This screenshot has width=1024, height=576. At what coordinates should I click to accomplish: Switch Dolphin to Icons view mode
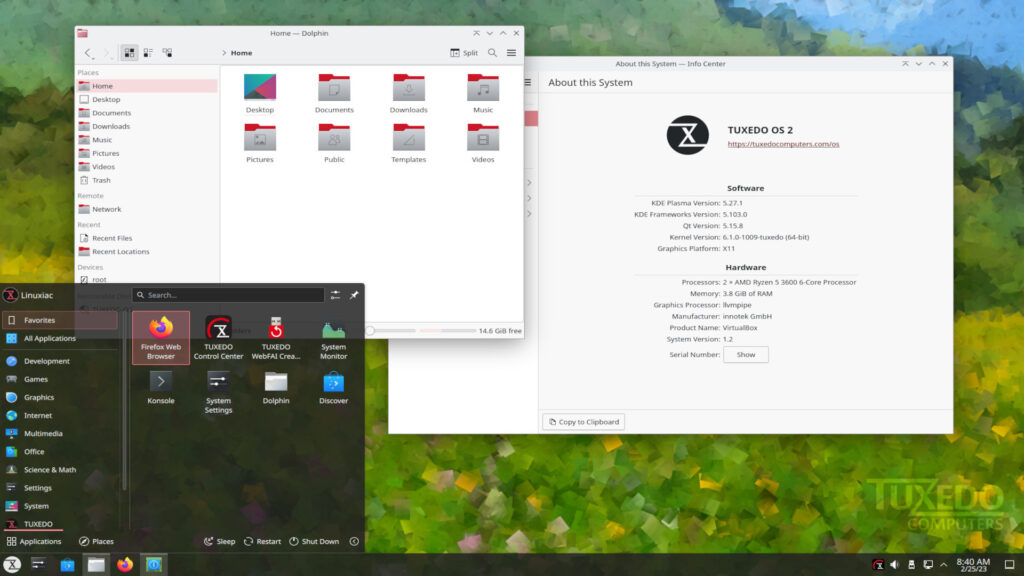pos(129,53)
